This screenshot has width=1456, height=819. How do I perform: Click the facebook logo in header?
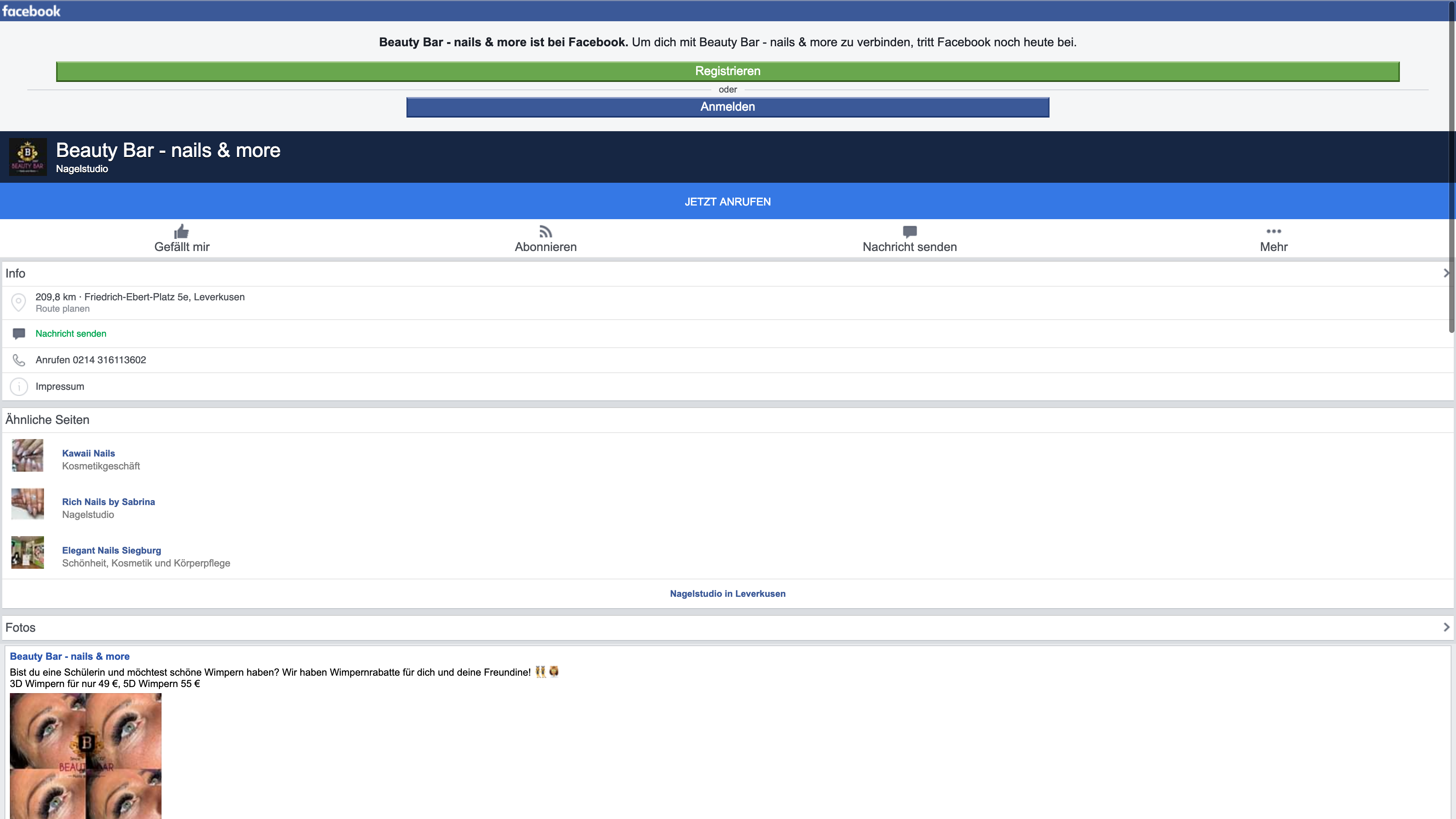click(x=31, y=11)
